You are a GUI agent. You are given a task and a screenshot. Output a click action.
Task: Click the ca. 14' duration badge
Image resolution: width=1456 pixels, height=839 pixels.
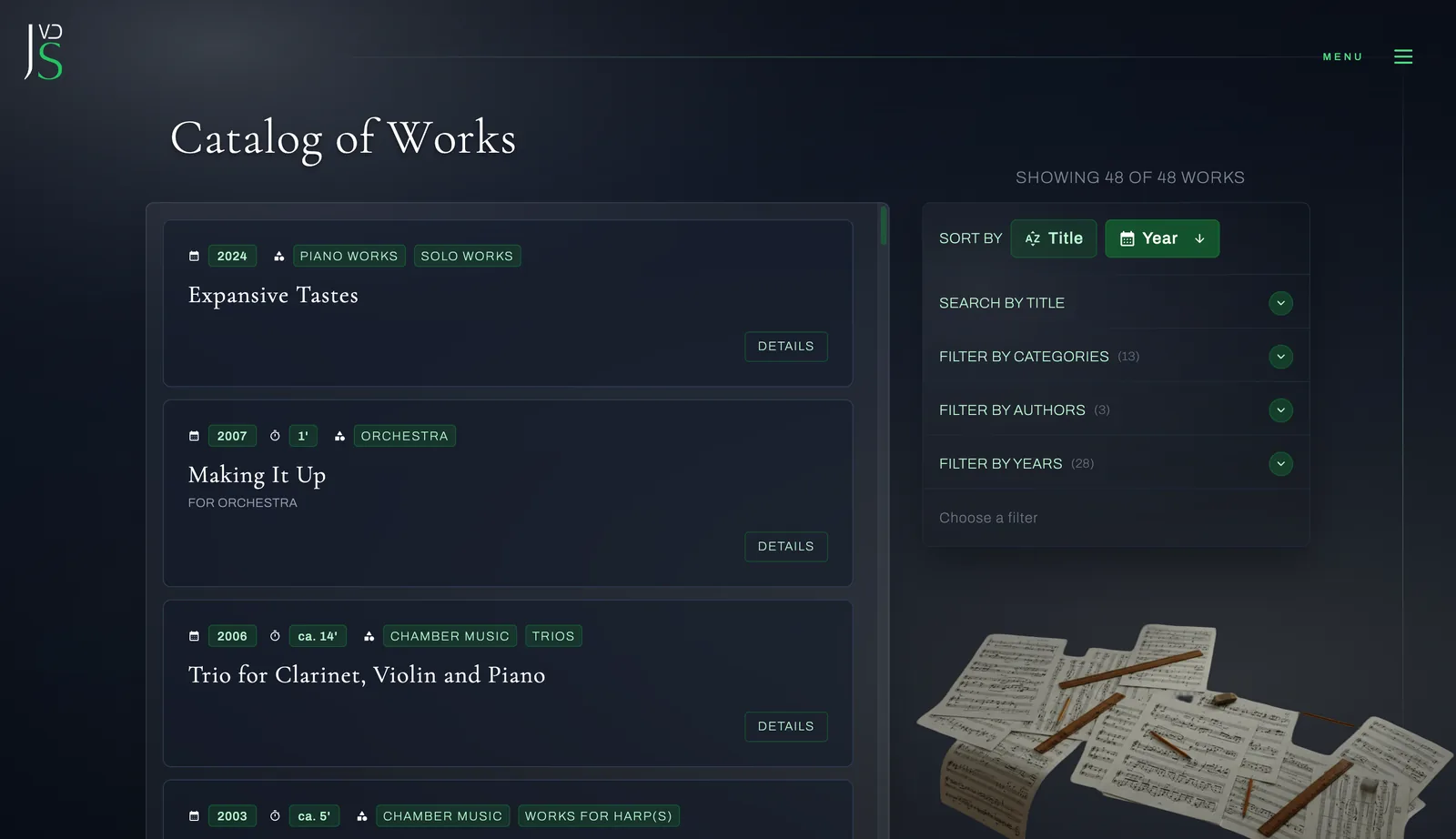click(x=318, y=637)
